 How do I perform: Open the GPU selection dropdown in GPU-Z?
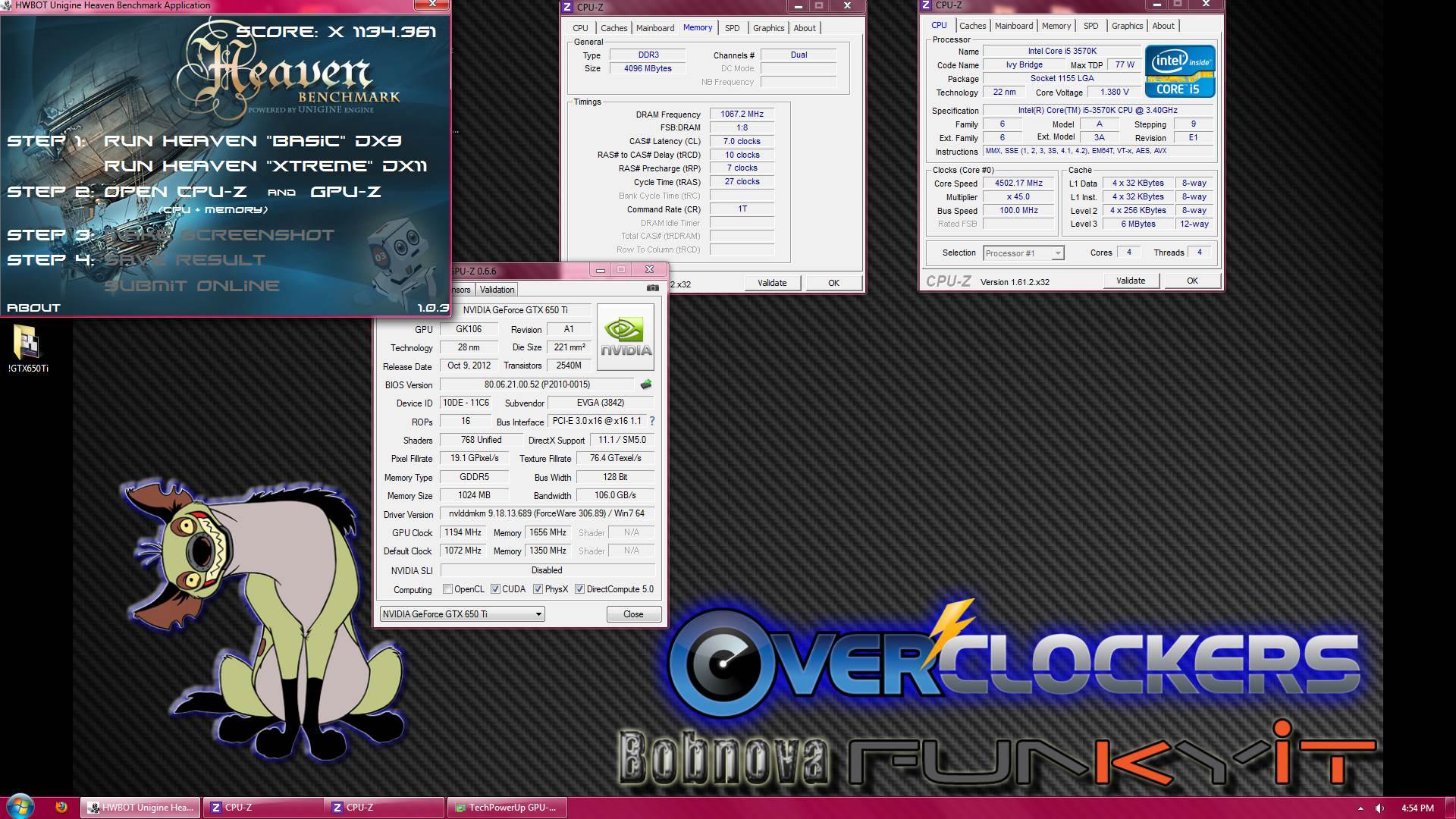pos(462,614)
